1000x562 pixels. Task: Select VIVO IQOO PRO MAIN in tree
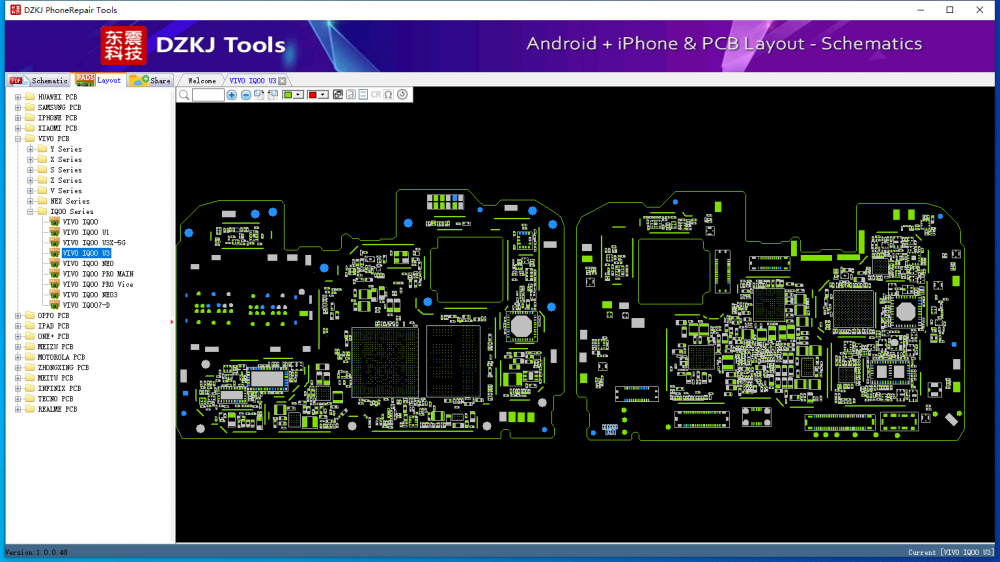(x=97, y=274)
